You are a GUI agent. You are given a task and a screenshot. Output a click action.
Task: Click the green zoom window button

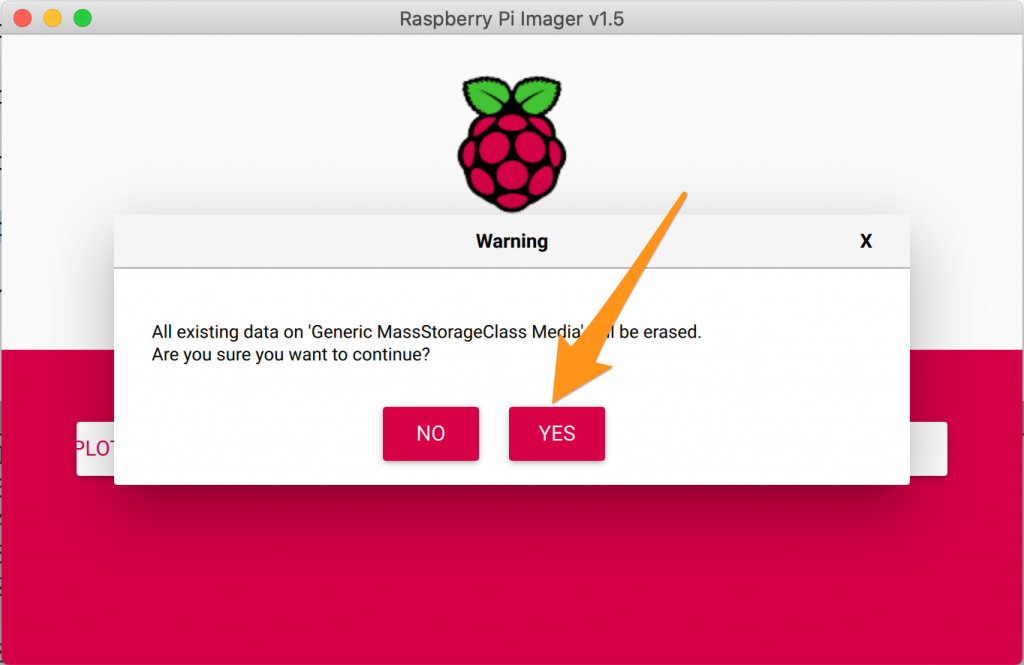tap(82, 18)
